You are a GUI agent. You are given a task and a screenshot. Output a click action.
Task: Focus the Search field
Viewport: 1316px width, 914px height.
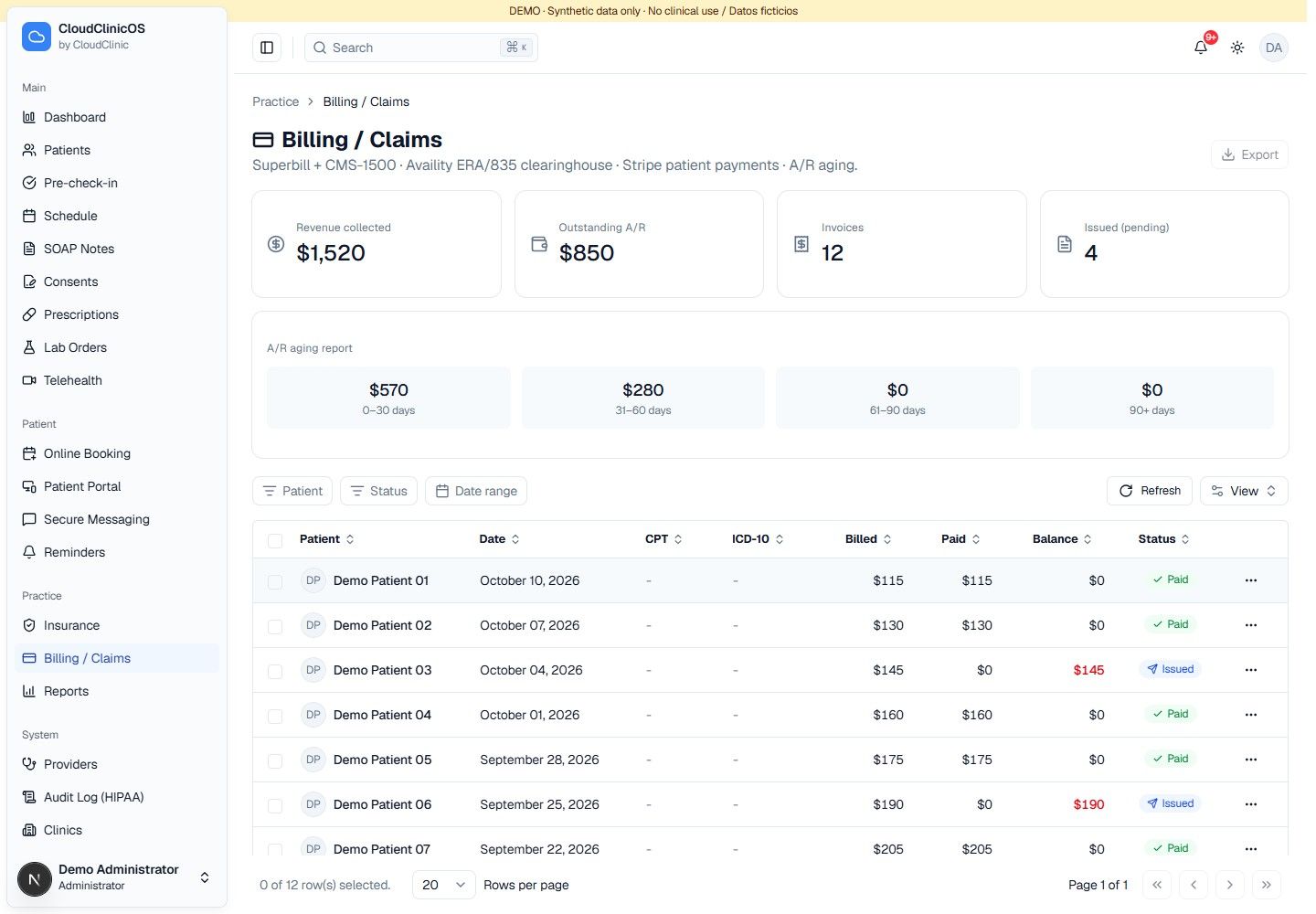coord(421,48)
